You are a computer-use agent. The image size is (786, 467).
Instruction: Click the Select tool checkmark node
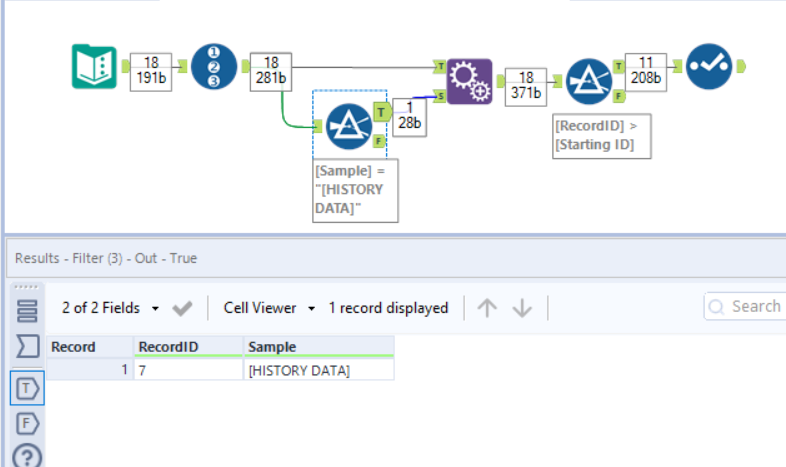click(709, 66)
